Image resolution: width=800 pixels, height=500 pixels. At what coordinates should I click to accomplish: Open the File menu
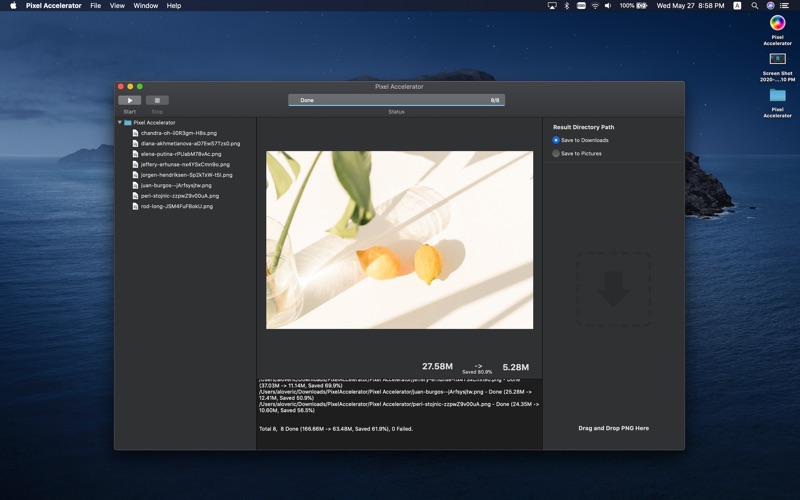pyautogui.click(x=95, y=6)
